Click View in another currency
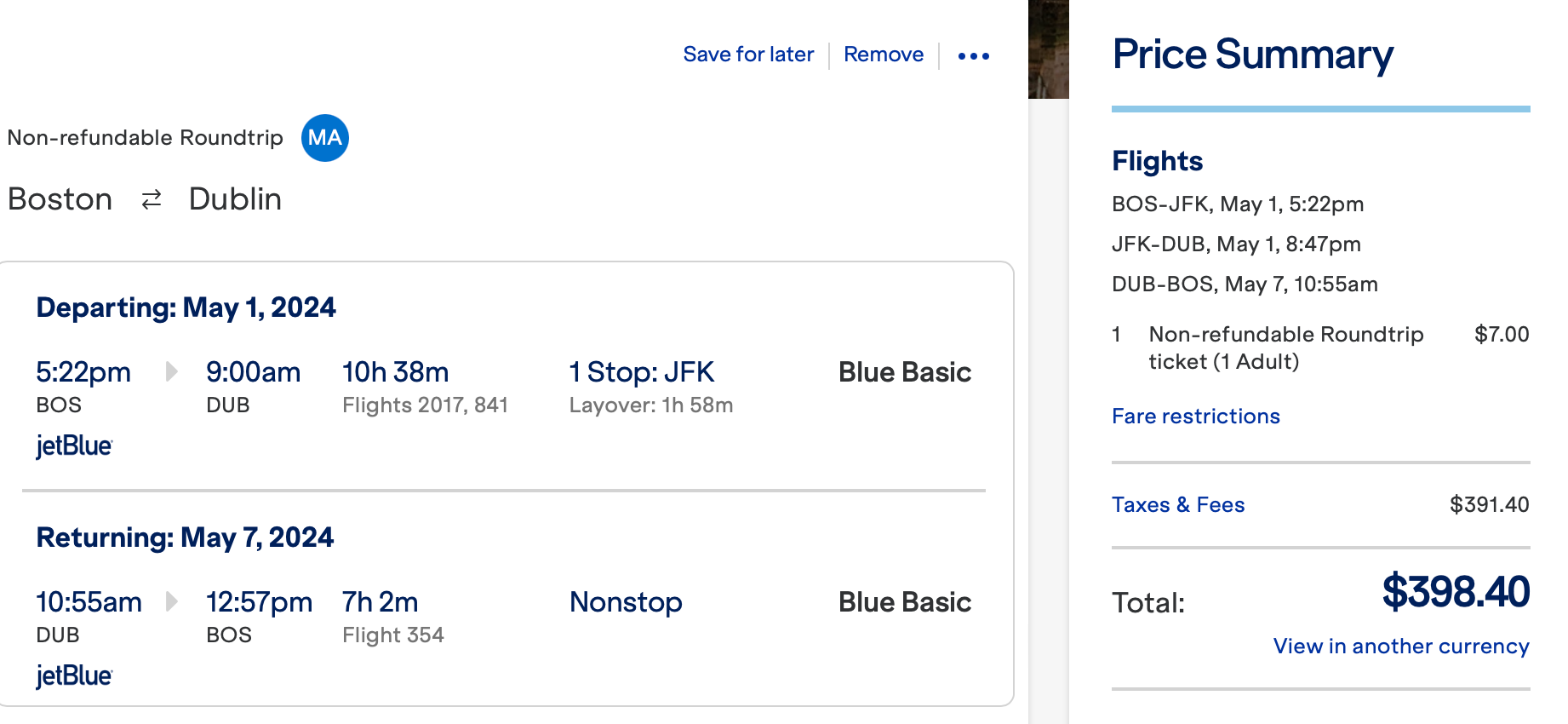The width and height of the screenshot is (1568, 724). [x=1401, y=646]
